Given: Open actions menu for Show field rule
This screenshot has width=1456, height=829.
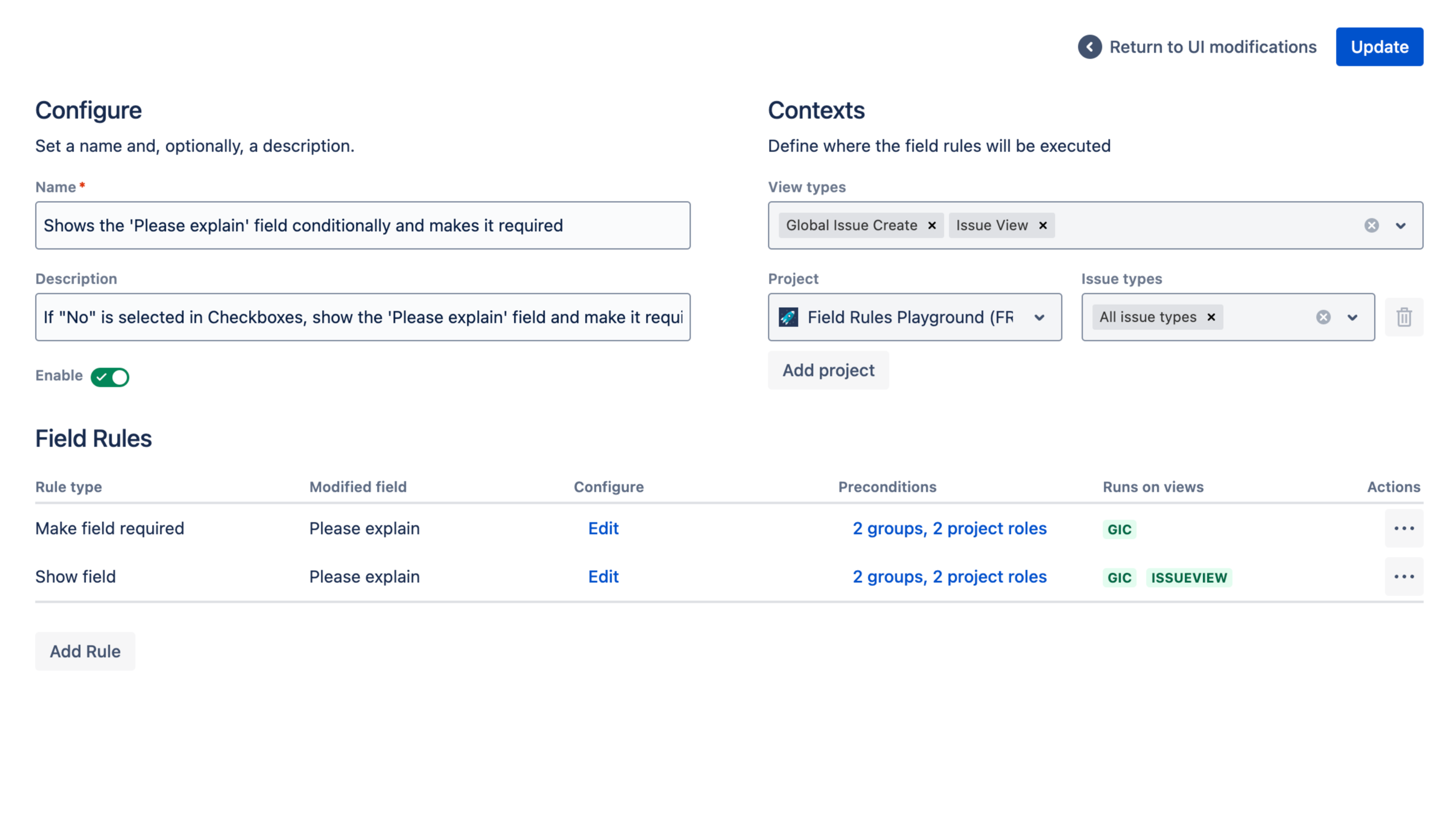Looking at the screenshot, I should [x=1404, y=577].
